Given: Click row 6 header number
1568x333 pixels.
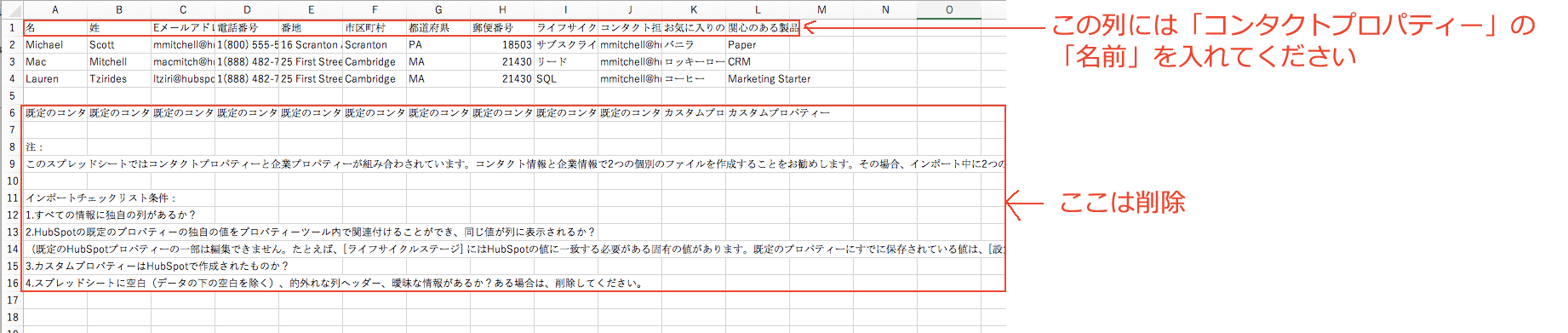Looking at the screenshot, I should [12, 112].
